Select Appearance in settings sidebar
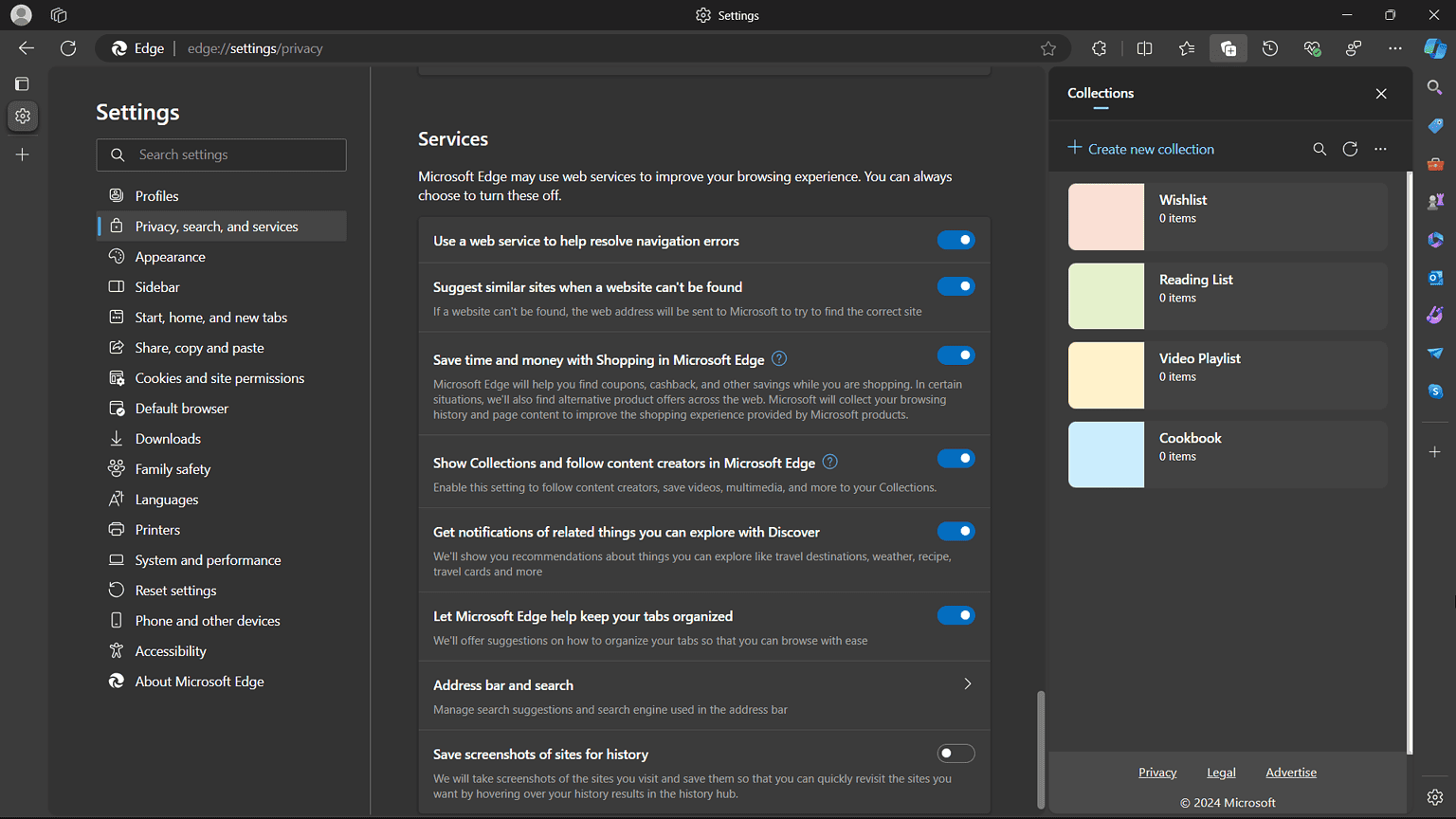The width and height of the screenshot is (1456, 819). click(171, 257)
